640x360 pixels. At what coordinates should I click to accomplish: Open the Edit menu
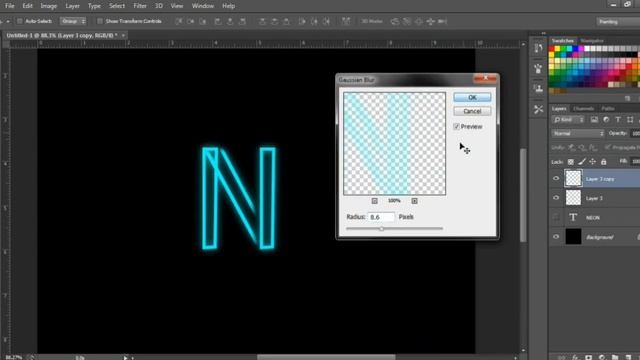(x=27, y=6)
